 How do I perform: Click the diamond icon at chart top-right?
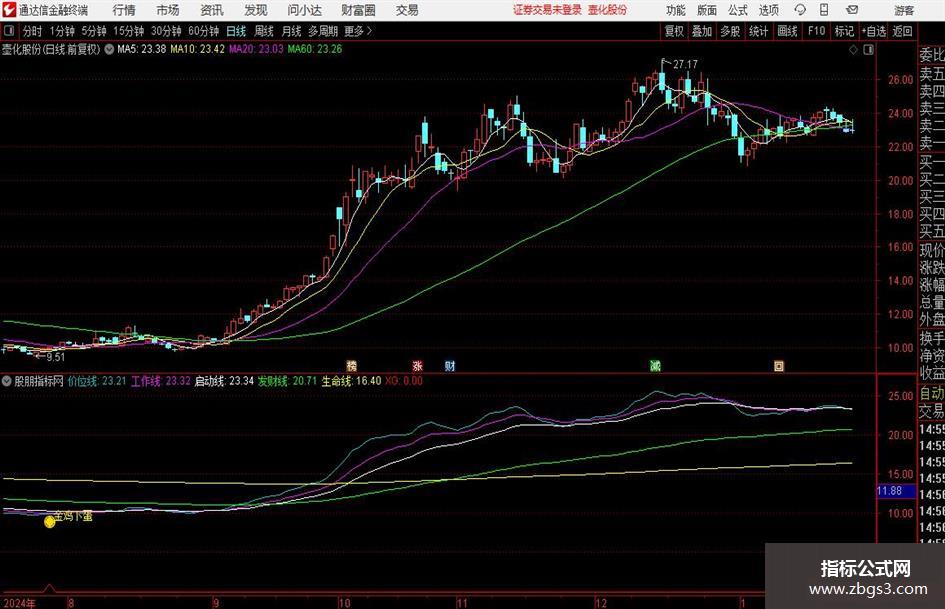coord(853,50)
